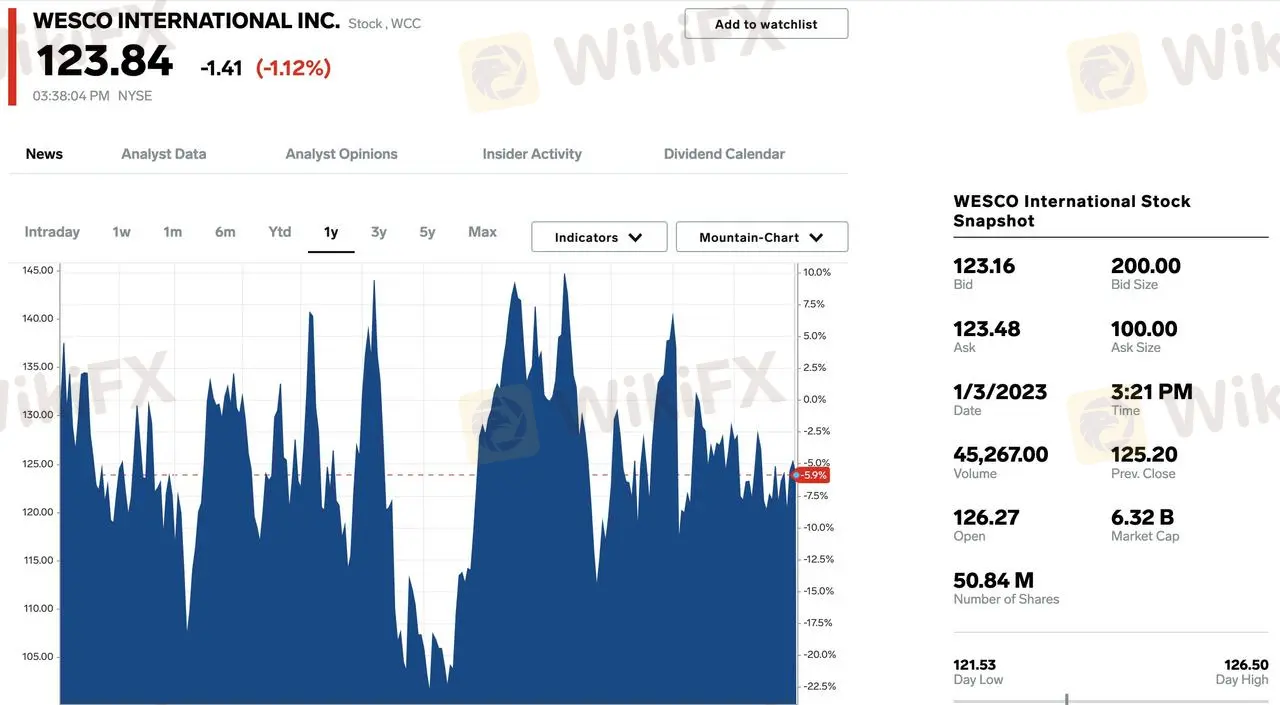Open the News tab
The image size is (1280, 705).
tap(44, 154)
